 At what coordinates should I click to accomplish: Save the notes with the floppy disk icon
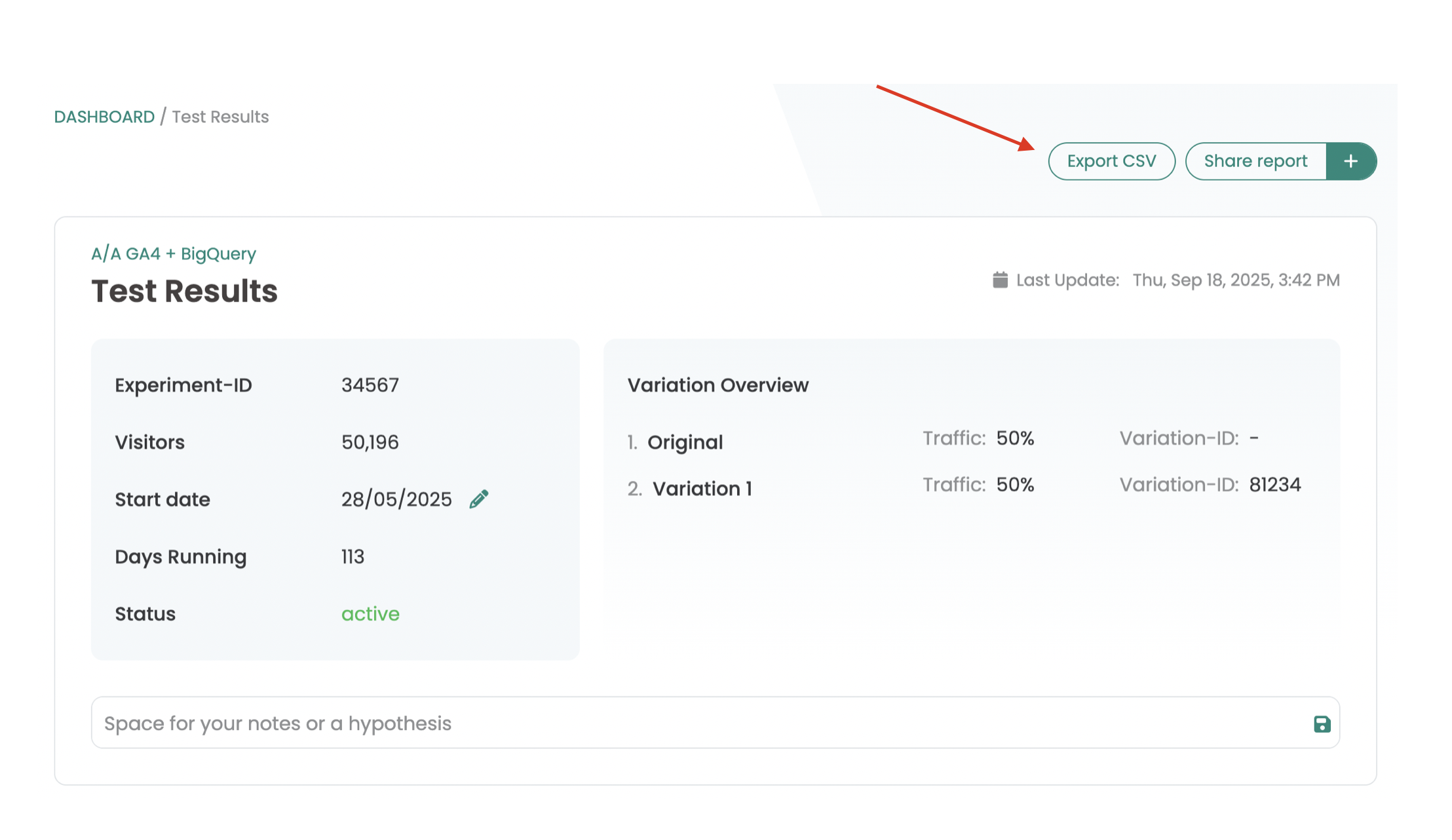pos(1322,723)
